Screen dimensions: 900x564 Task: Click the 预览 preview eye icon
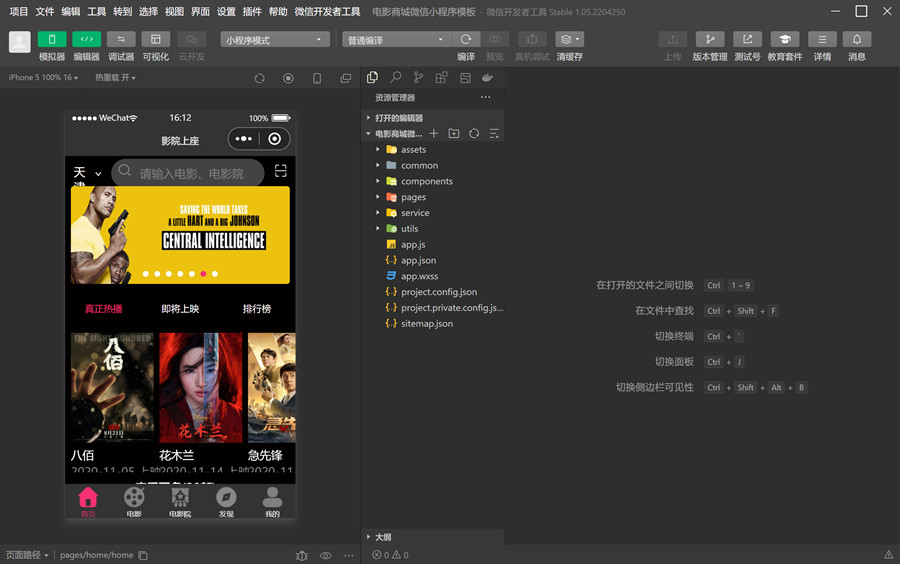point(495,39)
